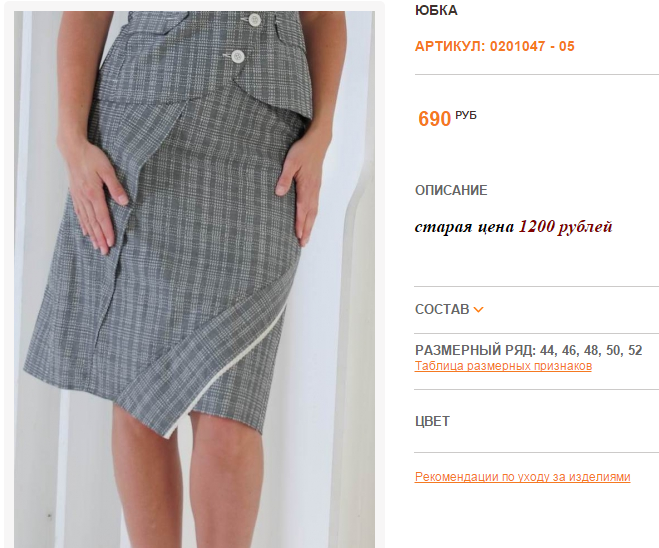Click the РАЗМЕРНЫЙ РЯД label
The image size is (659, 548).
coord(475,350)
